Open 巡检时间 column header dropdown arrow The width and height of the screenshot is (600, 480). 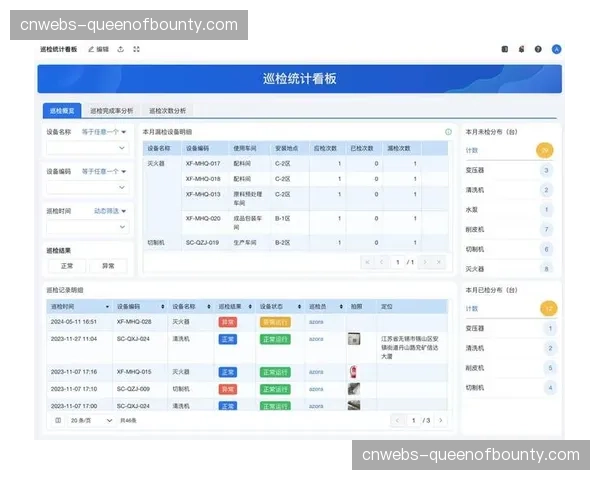tap(107, 307)
